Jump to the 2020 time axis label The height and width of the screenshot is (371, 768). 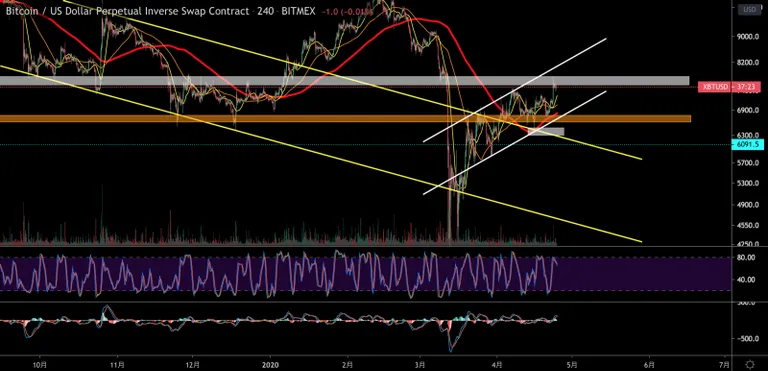(x=270, y=364)
